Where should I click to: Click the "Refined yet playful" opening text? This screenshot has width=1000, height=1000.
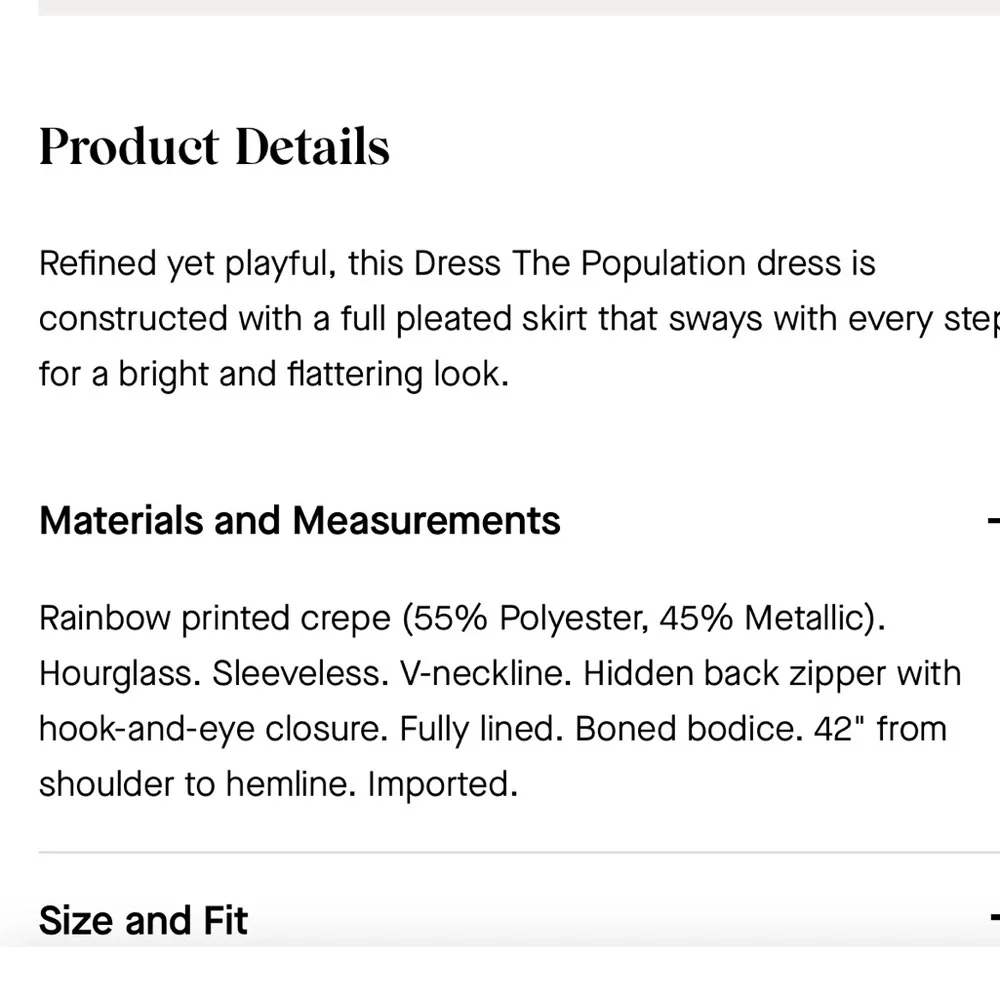(x=183, y=264)
